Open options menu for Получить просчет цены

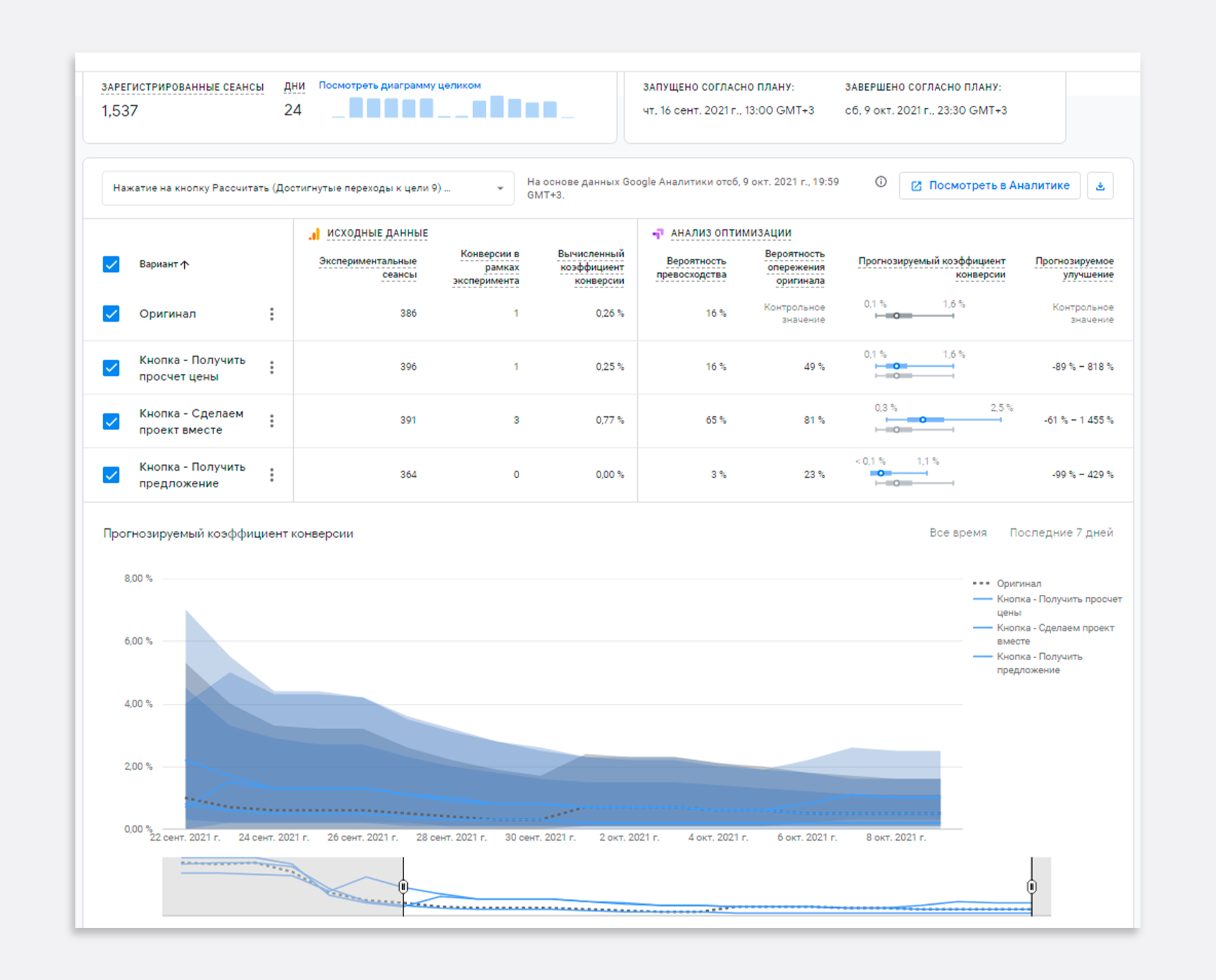tap(272, 367)
